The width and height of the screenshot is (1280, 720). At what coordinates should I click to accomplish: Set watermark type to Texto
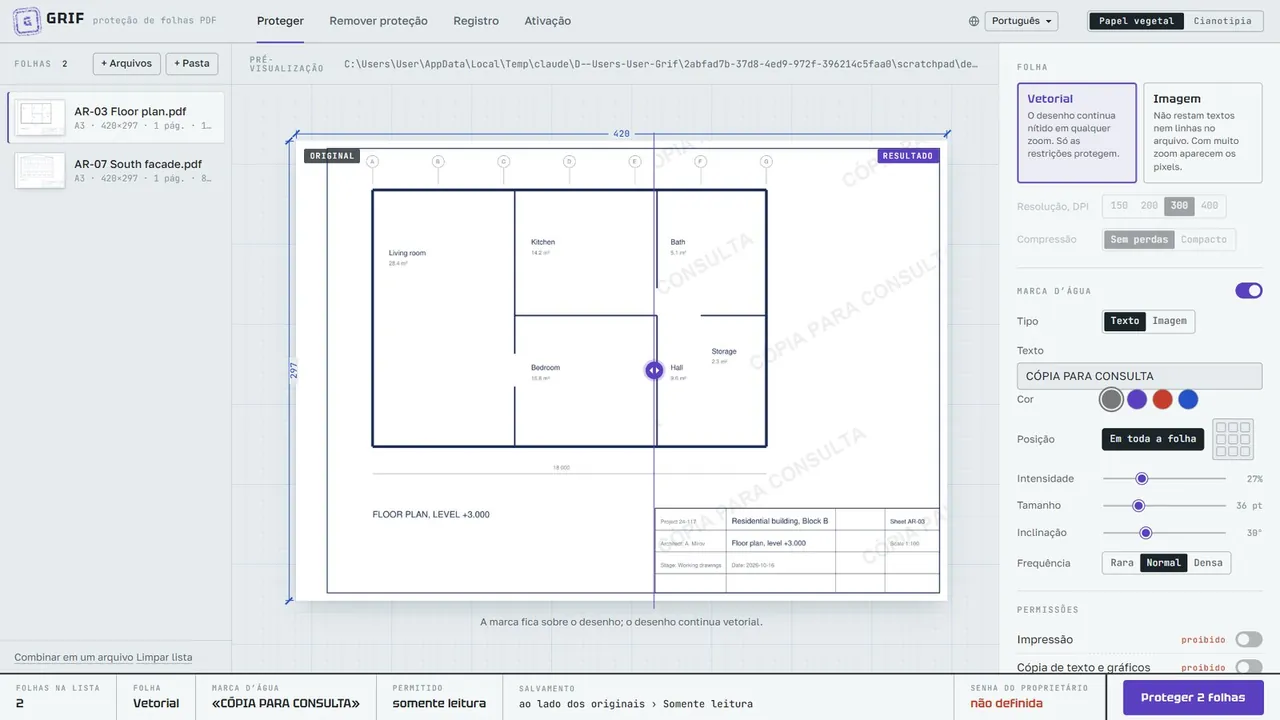click(1125, 321)
